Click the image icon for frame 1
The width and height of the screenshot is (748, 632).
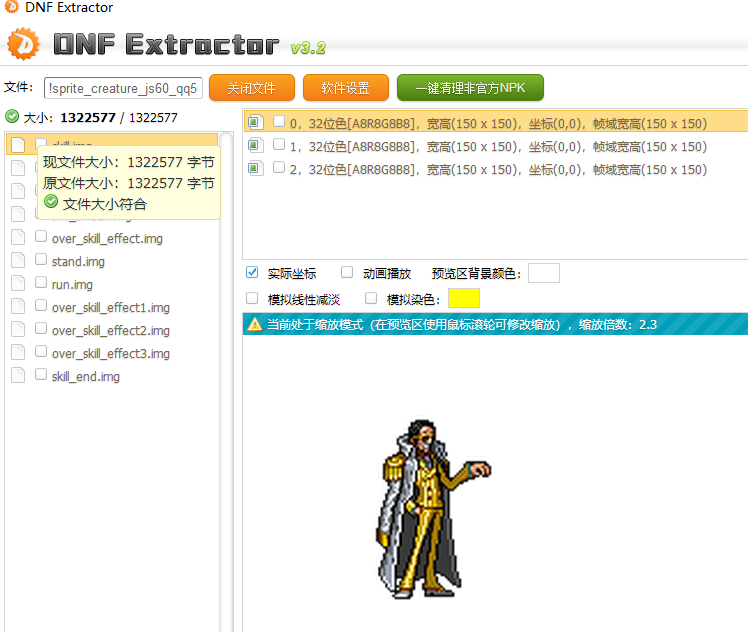coord(255,145)
